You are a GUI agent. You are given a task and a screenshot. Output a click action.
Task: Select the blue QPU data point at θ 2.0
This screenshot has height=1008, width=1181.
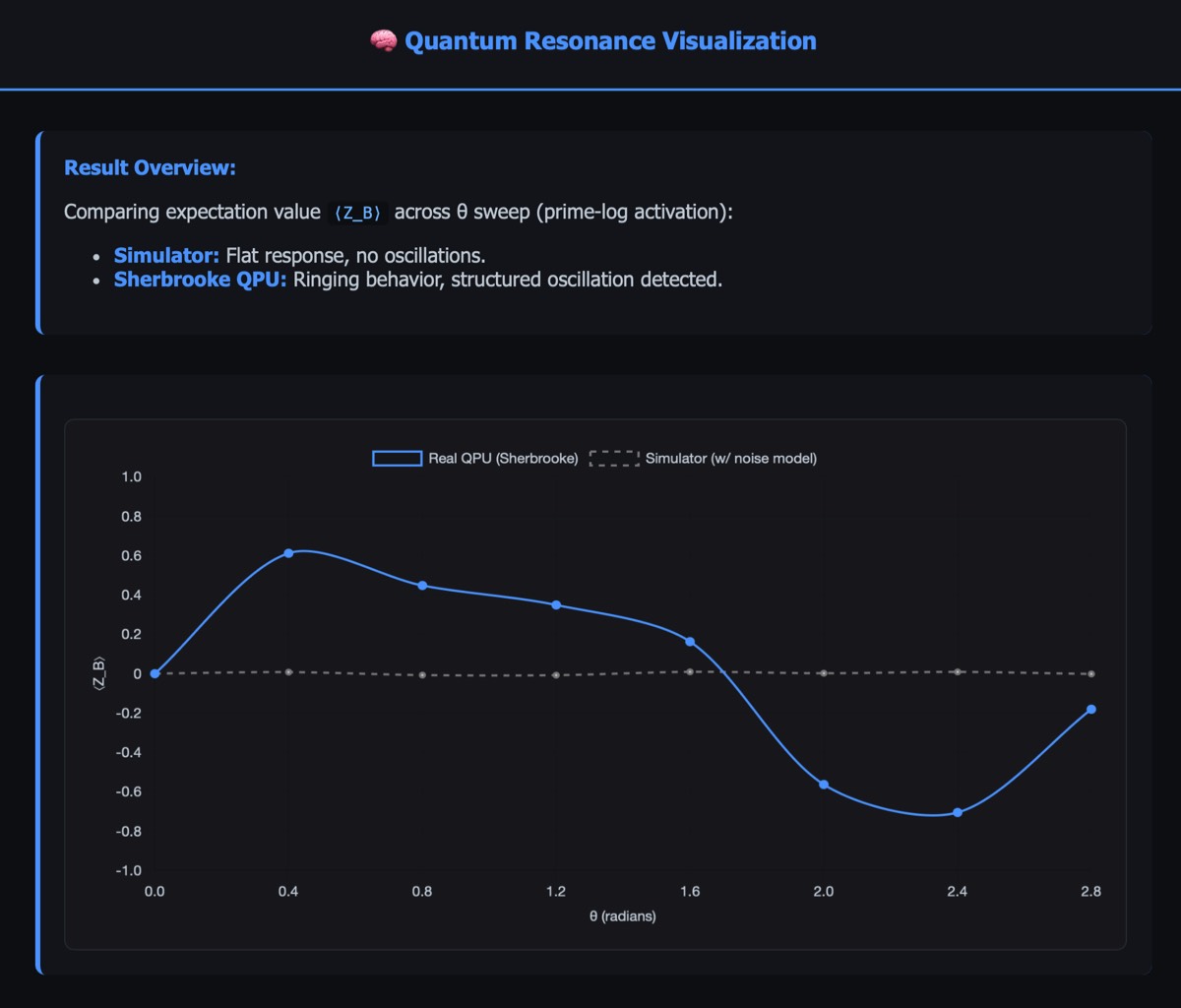click(x=824, y=785)
